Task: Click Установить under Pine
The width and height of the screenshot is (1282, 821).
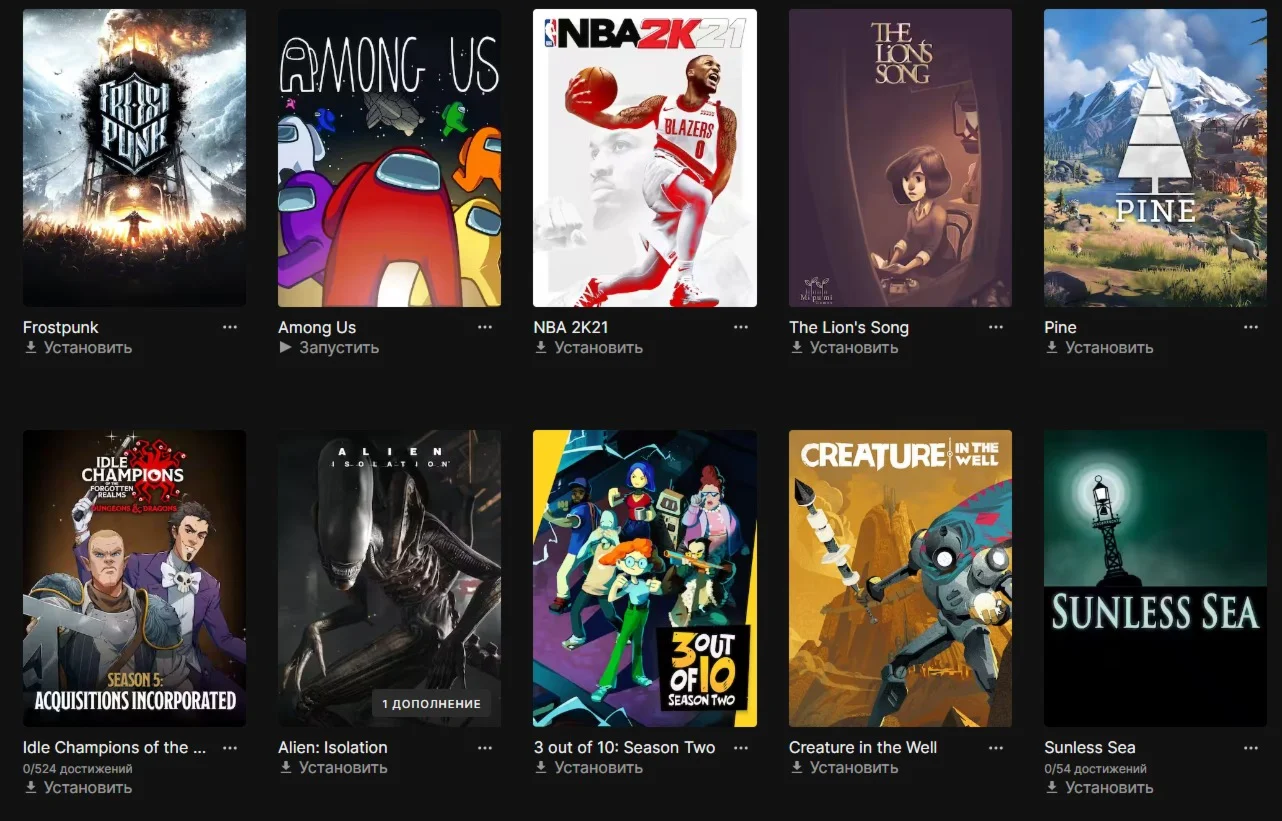Action: 1109,348
